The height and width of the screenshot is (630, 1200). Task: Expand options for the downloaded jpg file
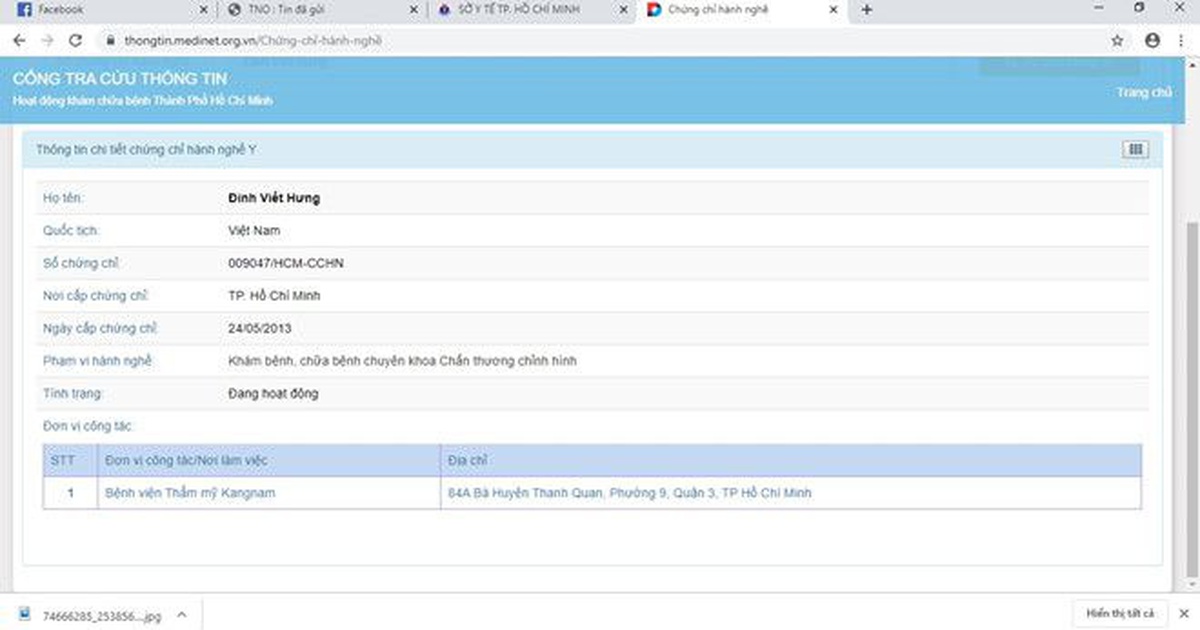(181, 615)
